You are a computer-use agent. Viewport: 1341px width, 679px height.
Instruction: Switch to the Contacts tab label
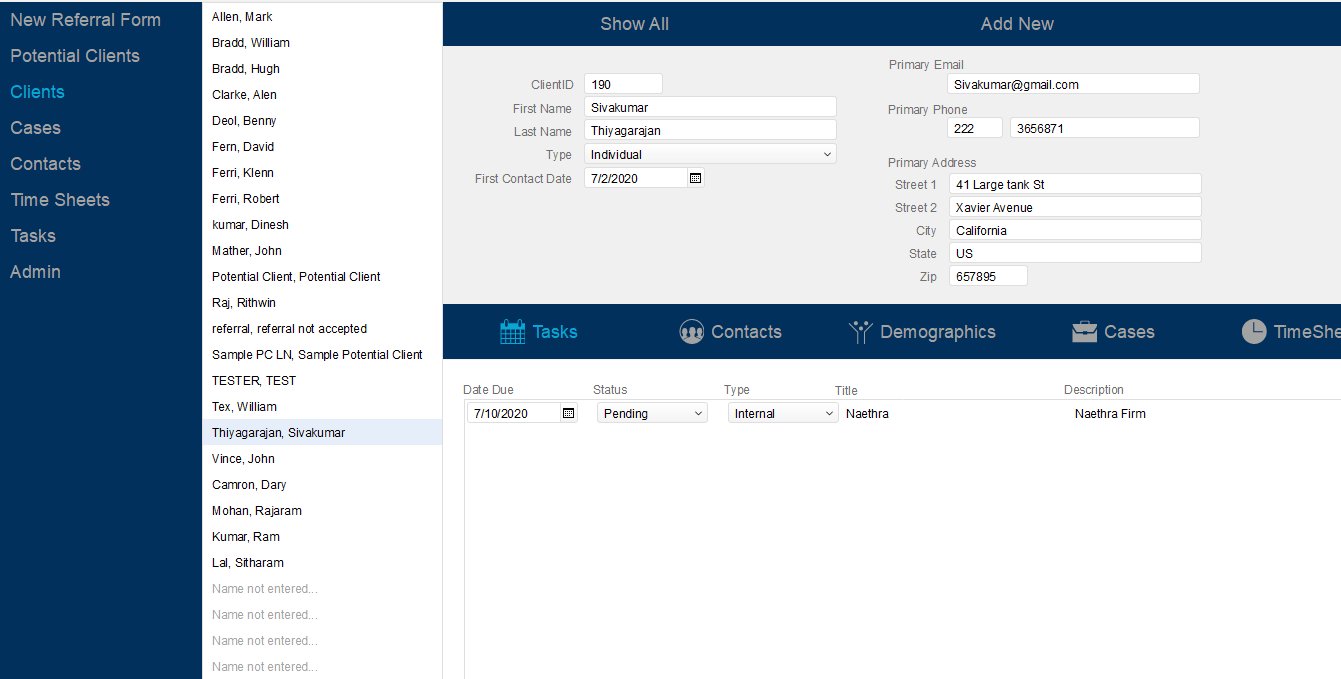click(746, 332)
